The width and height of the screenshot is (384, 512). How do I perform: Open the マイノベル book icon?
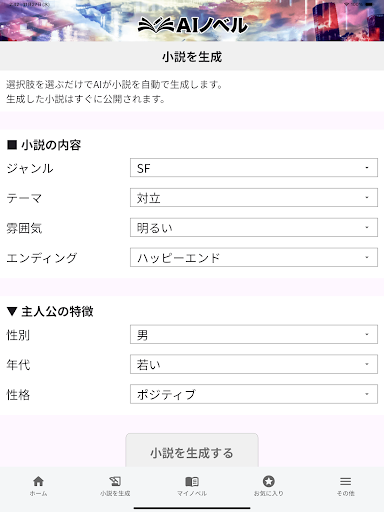(192, 481)
